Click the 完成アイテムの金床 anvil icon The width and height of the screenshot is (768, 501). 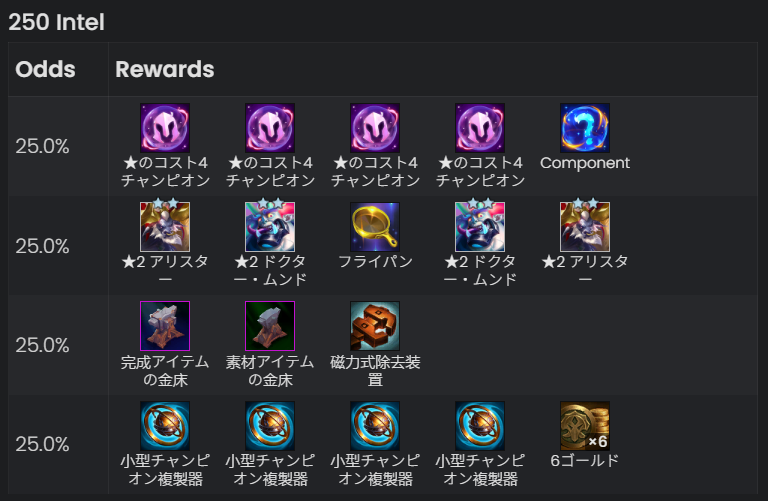(165, 326)
